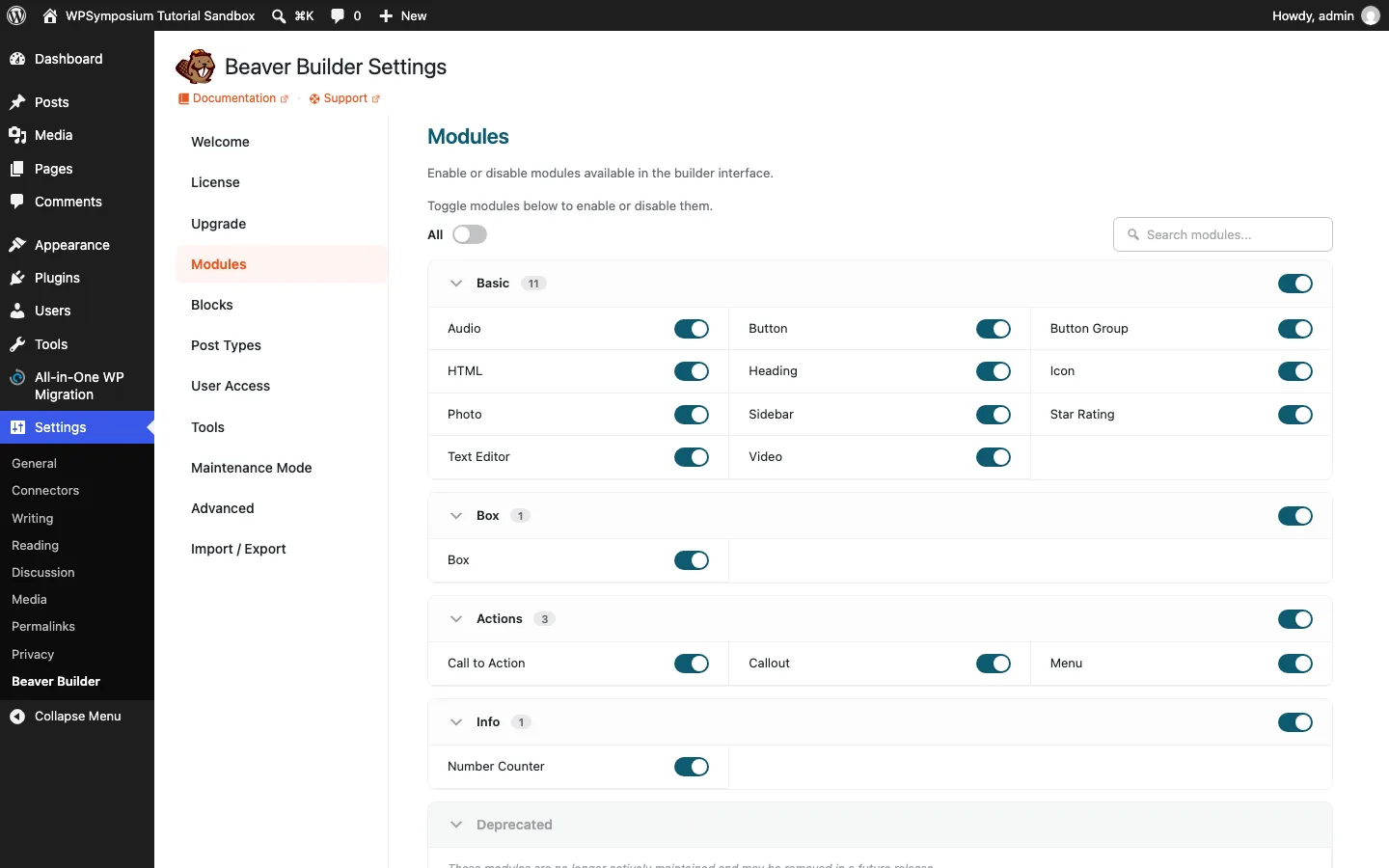Click the Documentation book icon
This screenshot has height=868, width=1389.
pos(183,98)
